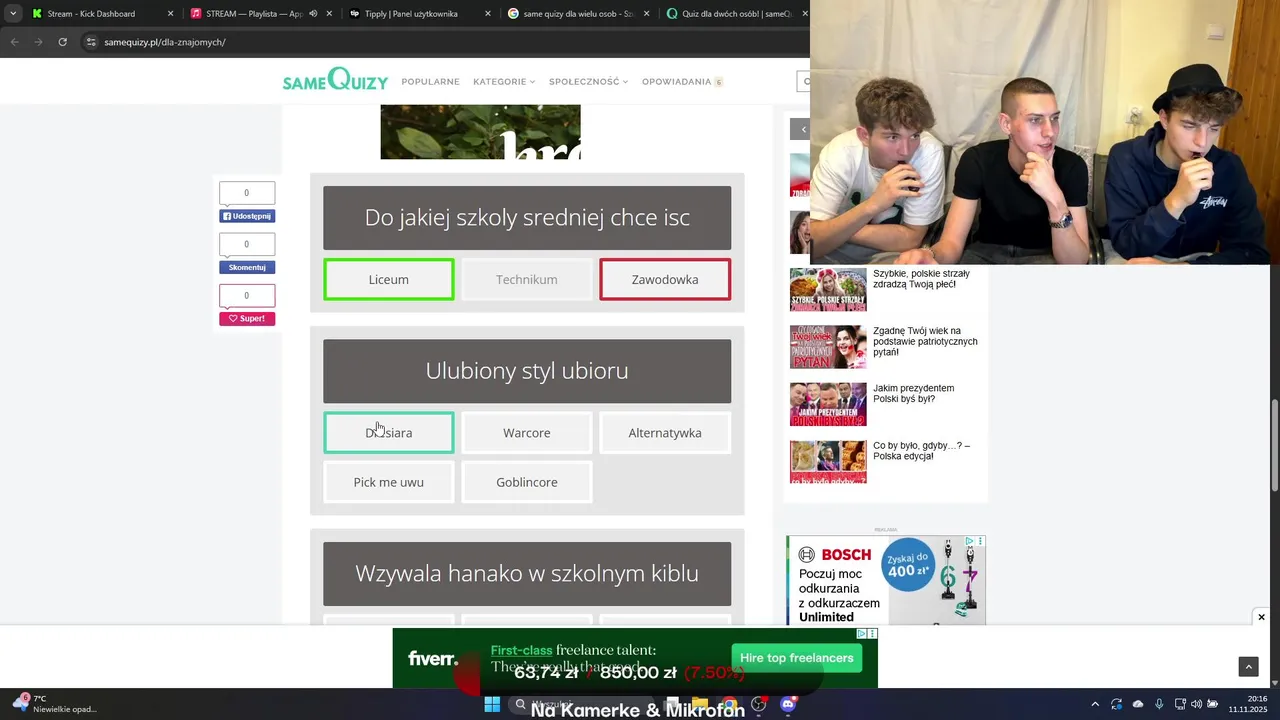Open the OPOWIADANIA menu item

(682, 82)
